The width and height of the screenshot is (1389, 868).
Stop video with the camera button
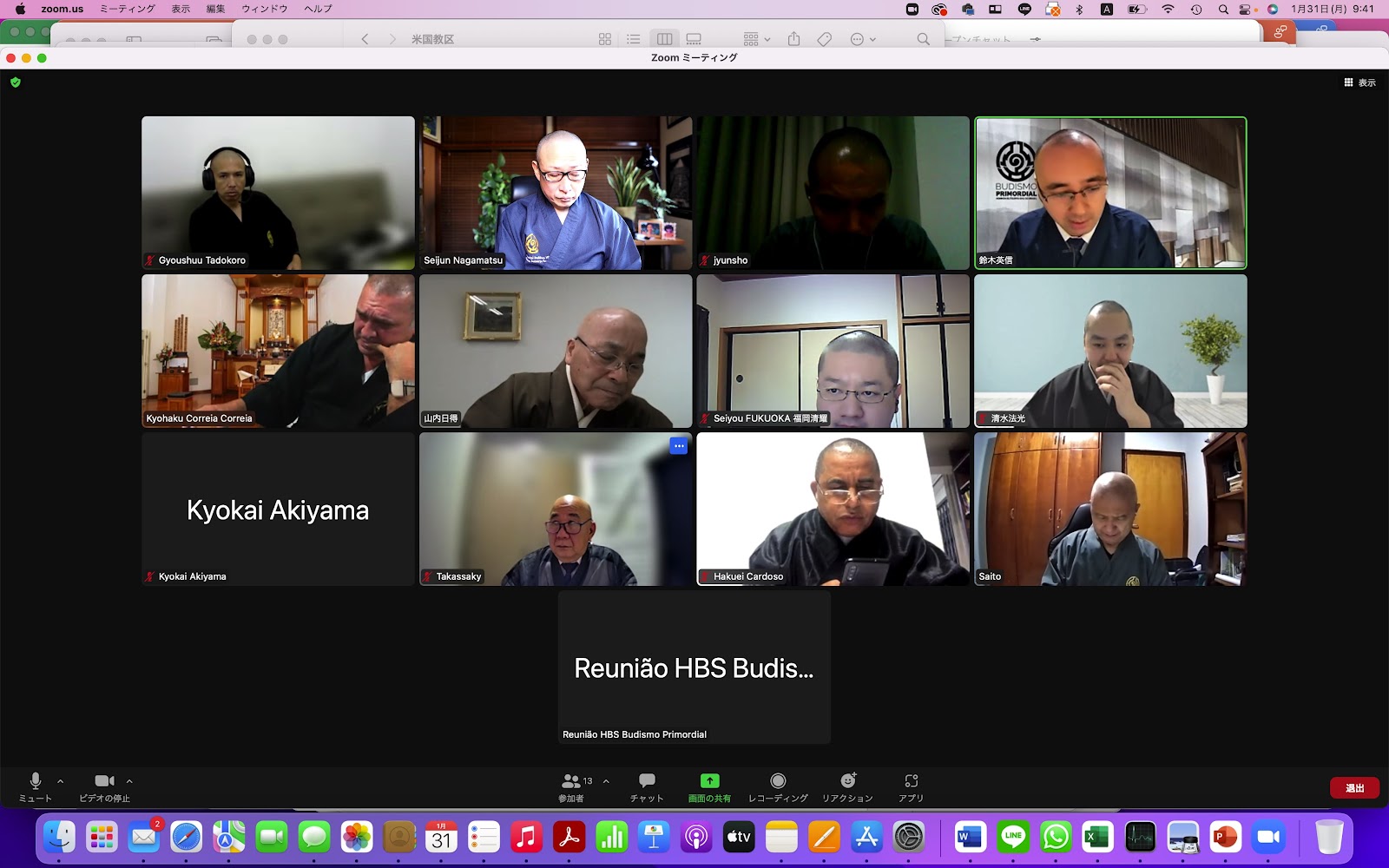(104, 786)
